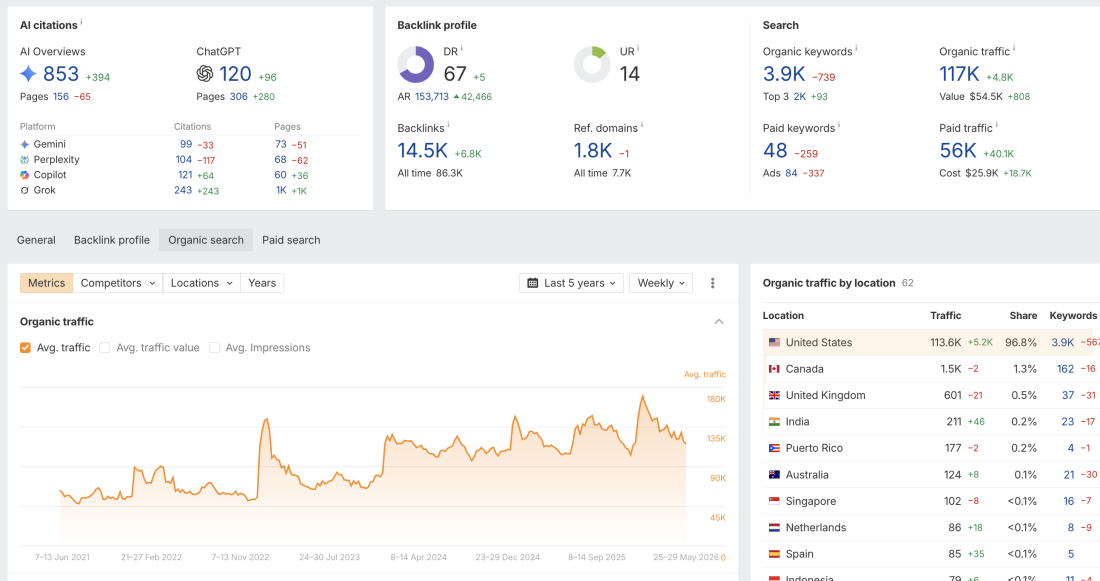Click the India flag icon
Screen dimensions: 1100x581
[774, 422]
